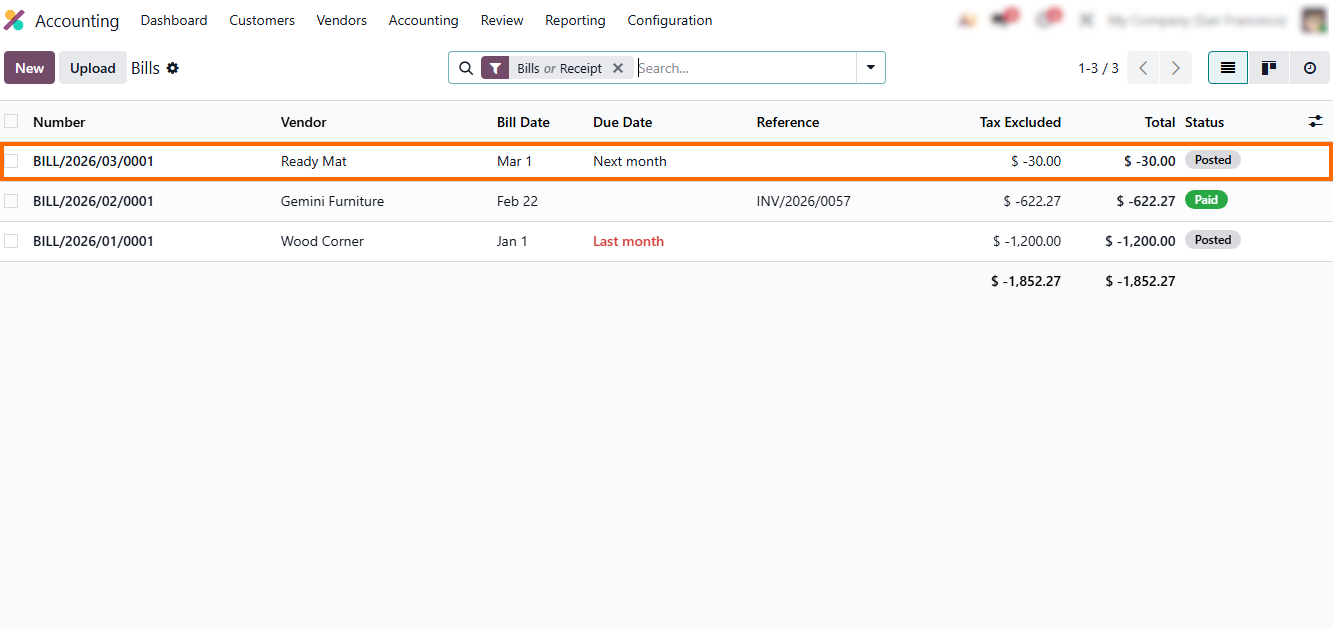Image resolution: width=1333 pixels, height=629 pixels.
Task: Tick the select-all checkbox in header
Action: 11,121
